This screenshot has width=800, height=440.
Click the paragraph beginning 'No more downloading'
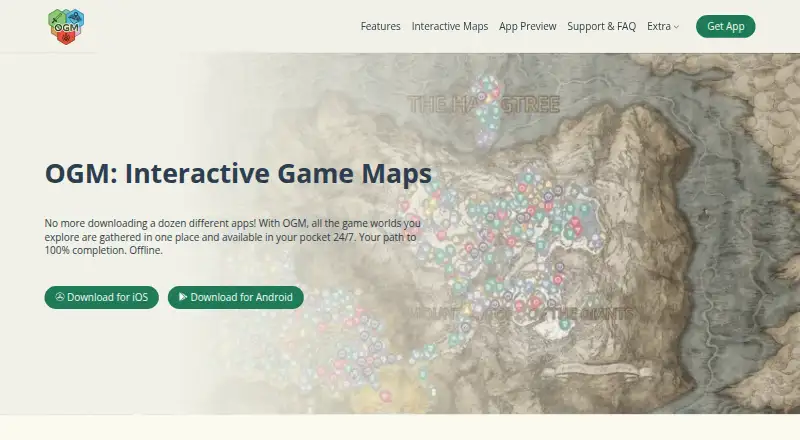point(233,237)
